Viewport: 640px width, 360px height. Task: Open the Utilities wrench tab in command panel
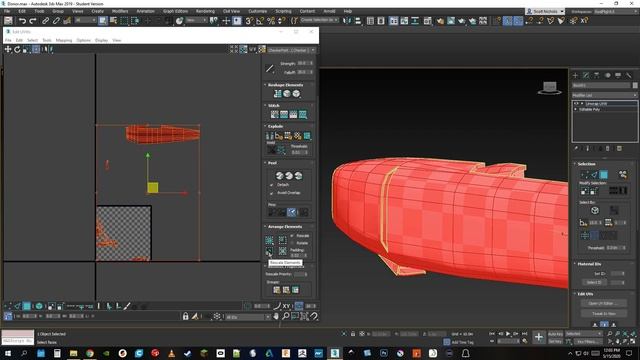click(629, 76)
